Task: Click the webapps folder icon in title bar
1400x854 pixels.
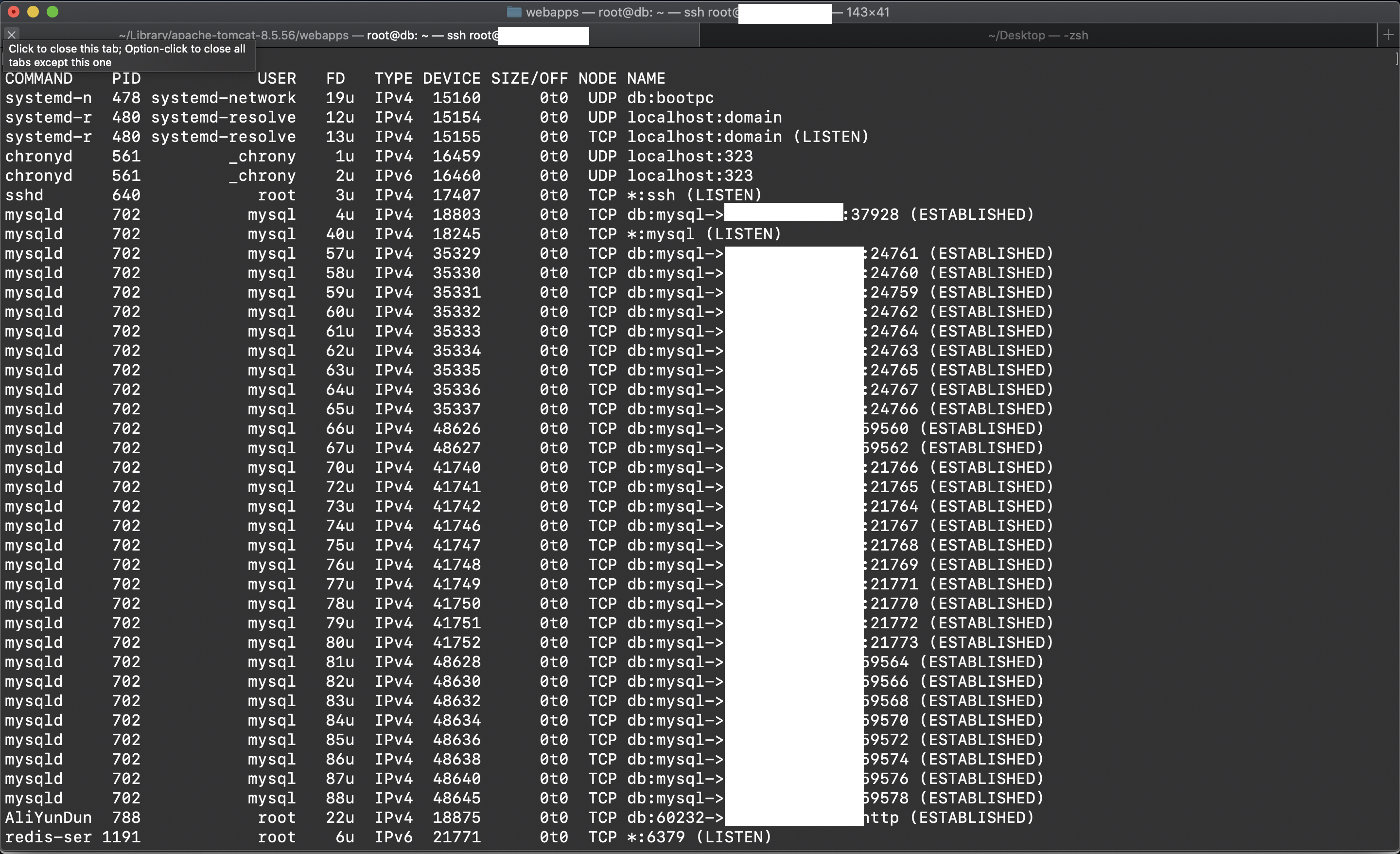Action: point(514,12)
